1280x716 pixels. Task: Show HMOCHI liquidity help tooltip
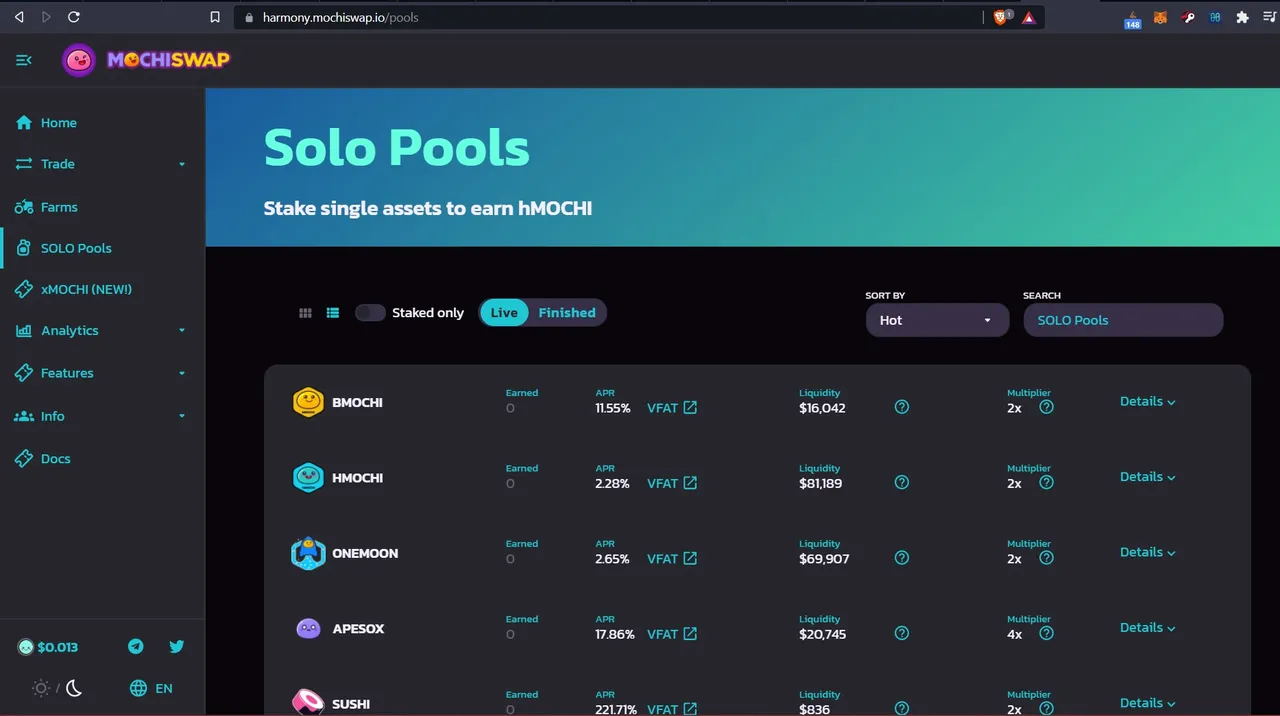pyautogui.click(x=902, y=482)
